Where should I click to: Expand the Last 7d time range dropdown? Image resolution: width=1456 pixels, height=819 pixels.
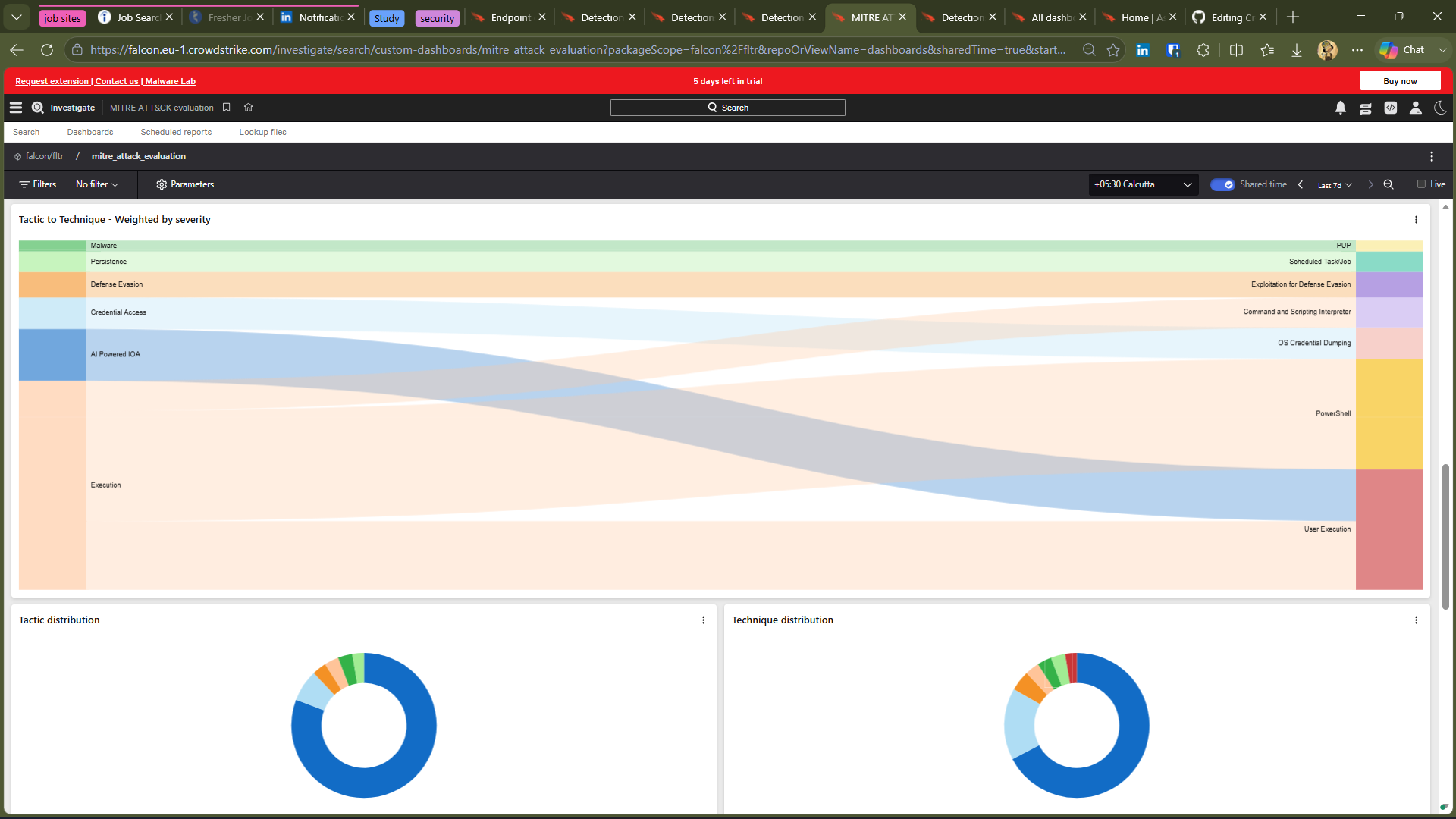coord(1335,185)
